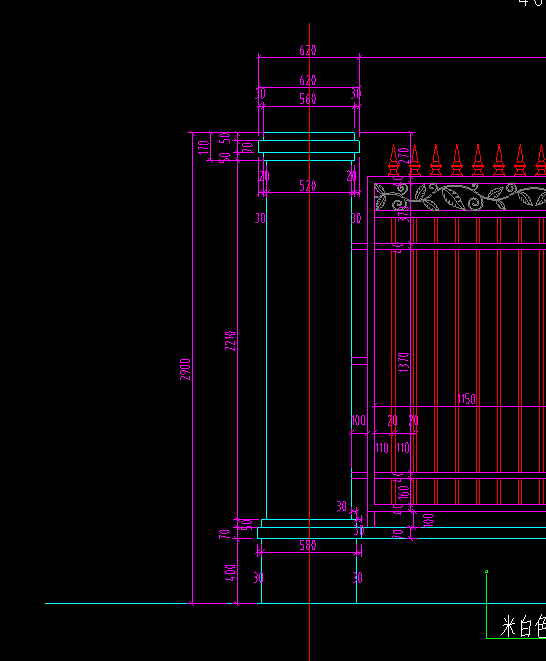Pick the 270 spear height dimension
This screenshot has width=546, height=661.
(403, 156)
